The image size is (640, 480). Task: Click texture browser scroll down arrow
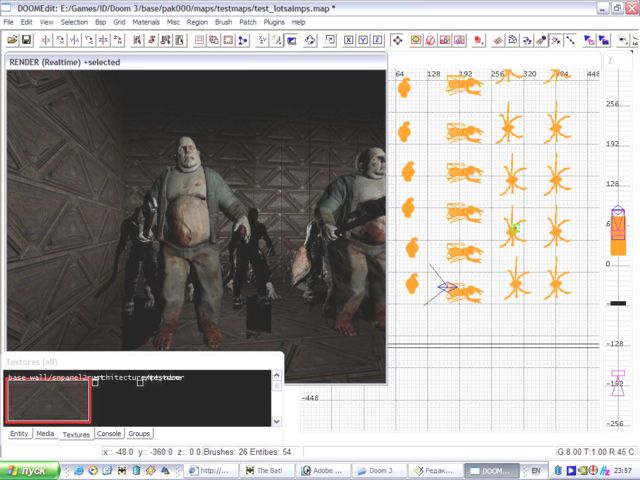276,421
